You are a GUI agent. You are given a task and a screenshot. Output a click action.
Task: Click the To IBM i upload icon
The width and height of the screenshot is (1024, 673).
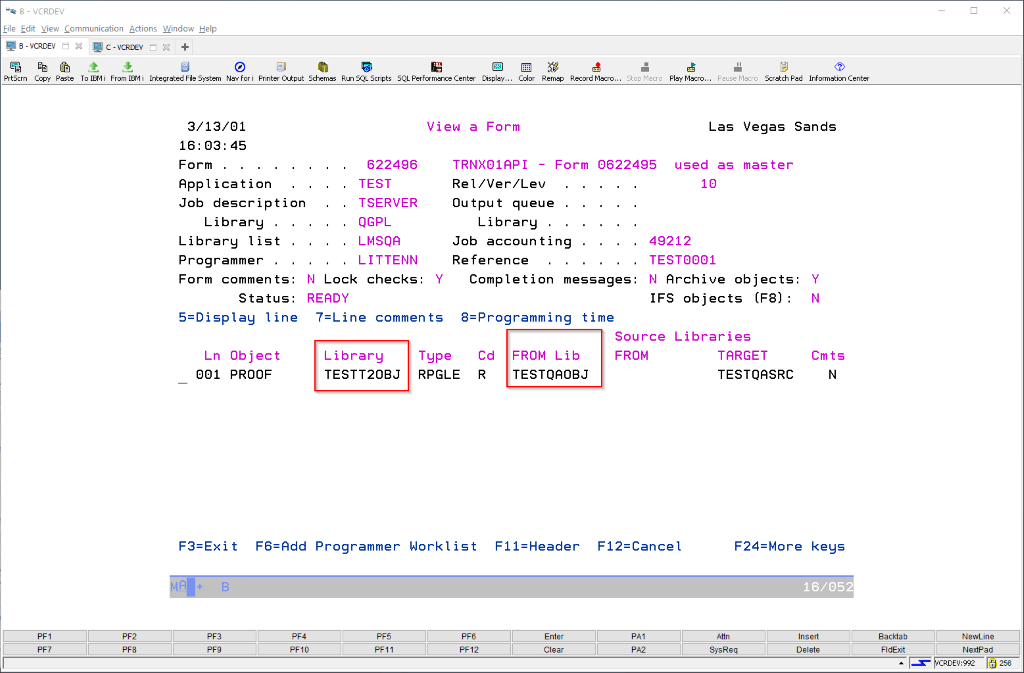pyautogui.click(x=93, y=71)
